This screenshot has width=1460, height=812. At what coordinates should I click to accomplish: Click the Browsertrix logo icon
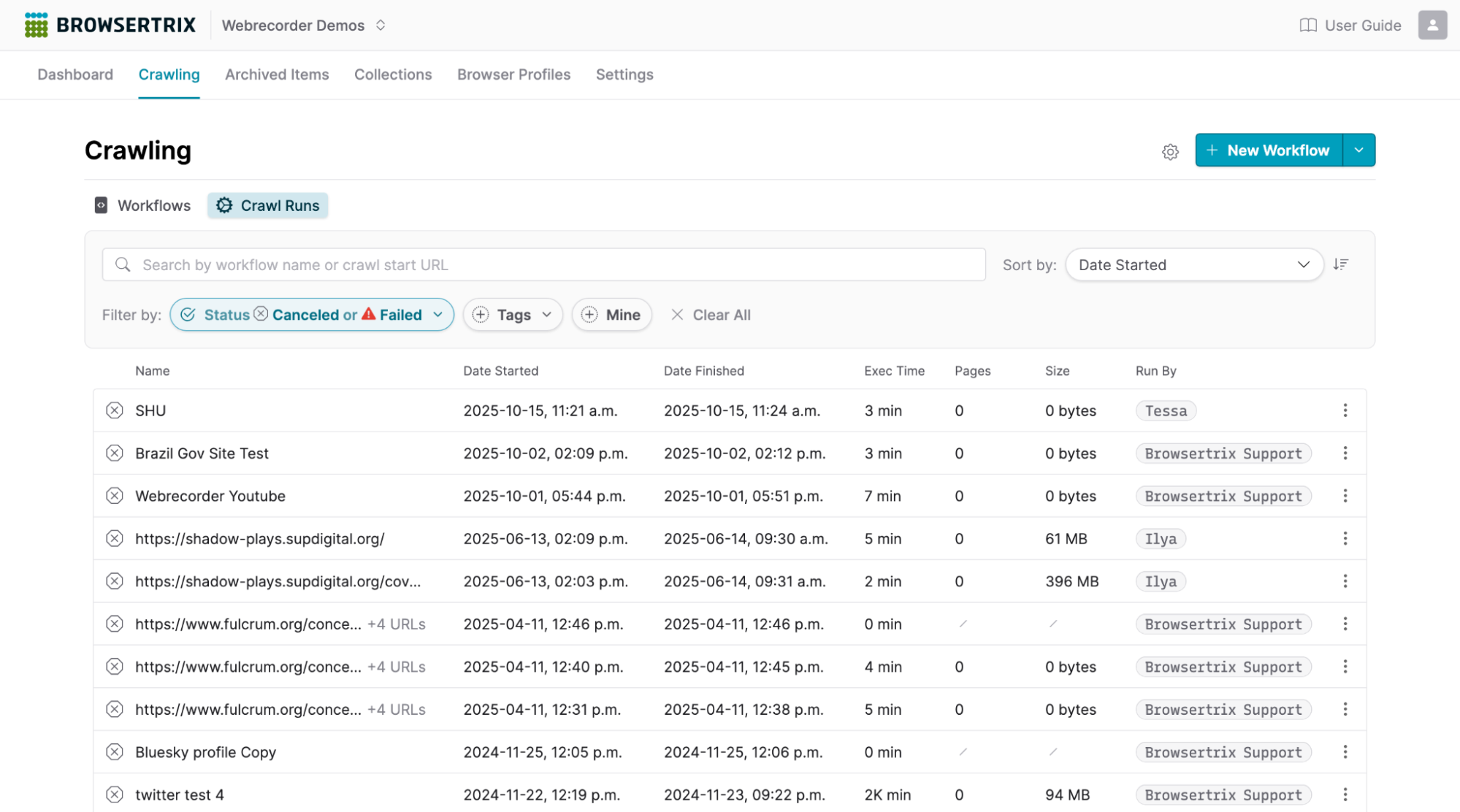[35, 24]
